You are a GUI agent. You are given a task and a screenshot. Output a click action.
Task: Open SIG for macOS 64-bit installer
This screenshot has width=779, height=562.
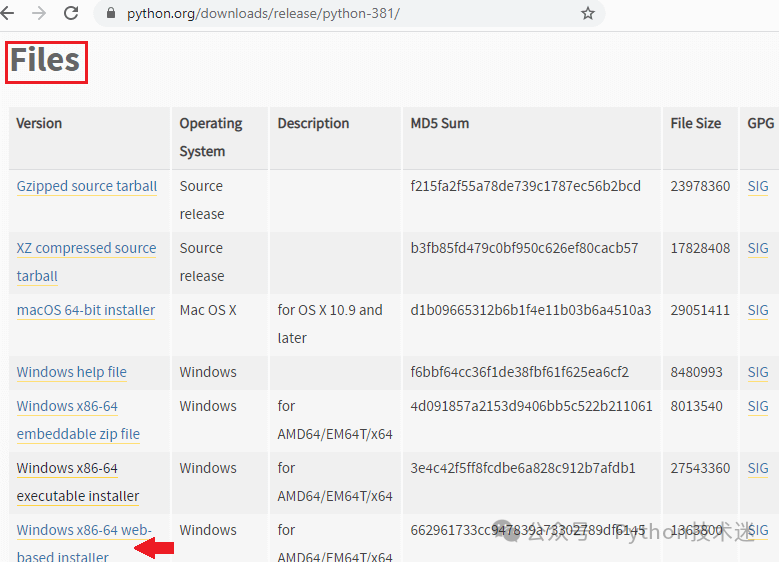(x=758, y=311)
